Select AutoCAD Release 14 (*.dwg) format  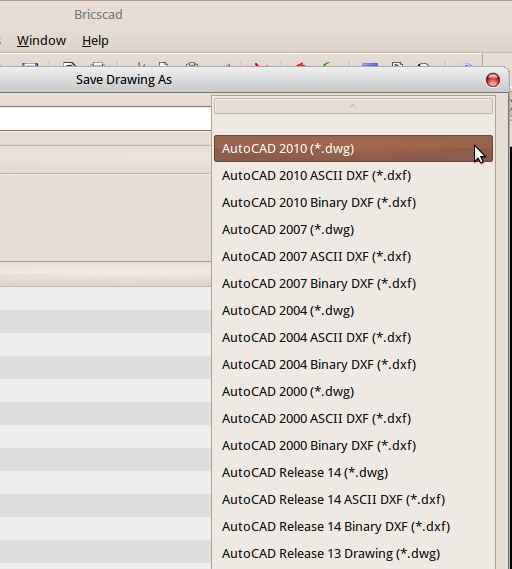click(353, 472)
